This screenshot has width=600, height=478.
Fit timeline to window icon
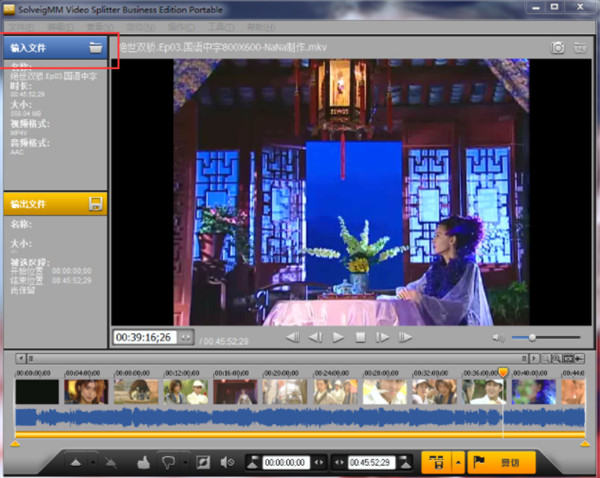click(x=568, y=359)
